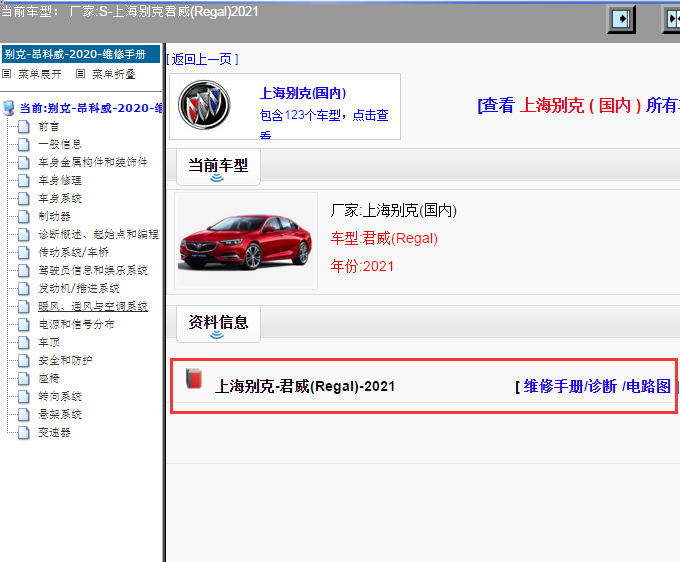Click the computer icon next to 当前:别克-昂科威-2020

coord(8,108)
